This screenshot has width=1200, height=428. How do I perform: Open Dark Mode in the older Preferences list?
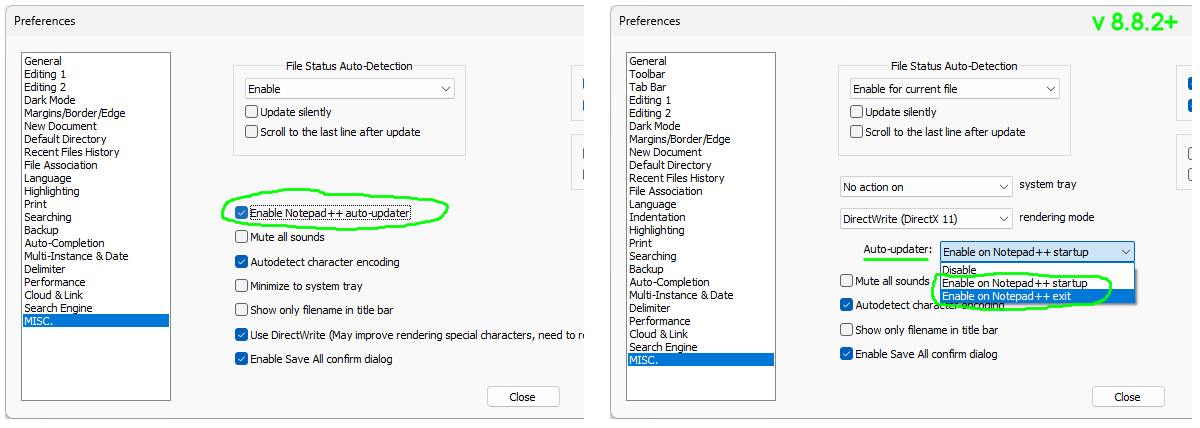point(50,100)
